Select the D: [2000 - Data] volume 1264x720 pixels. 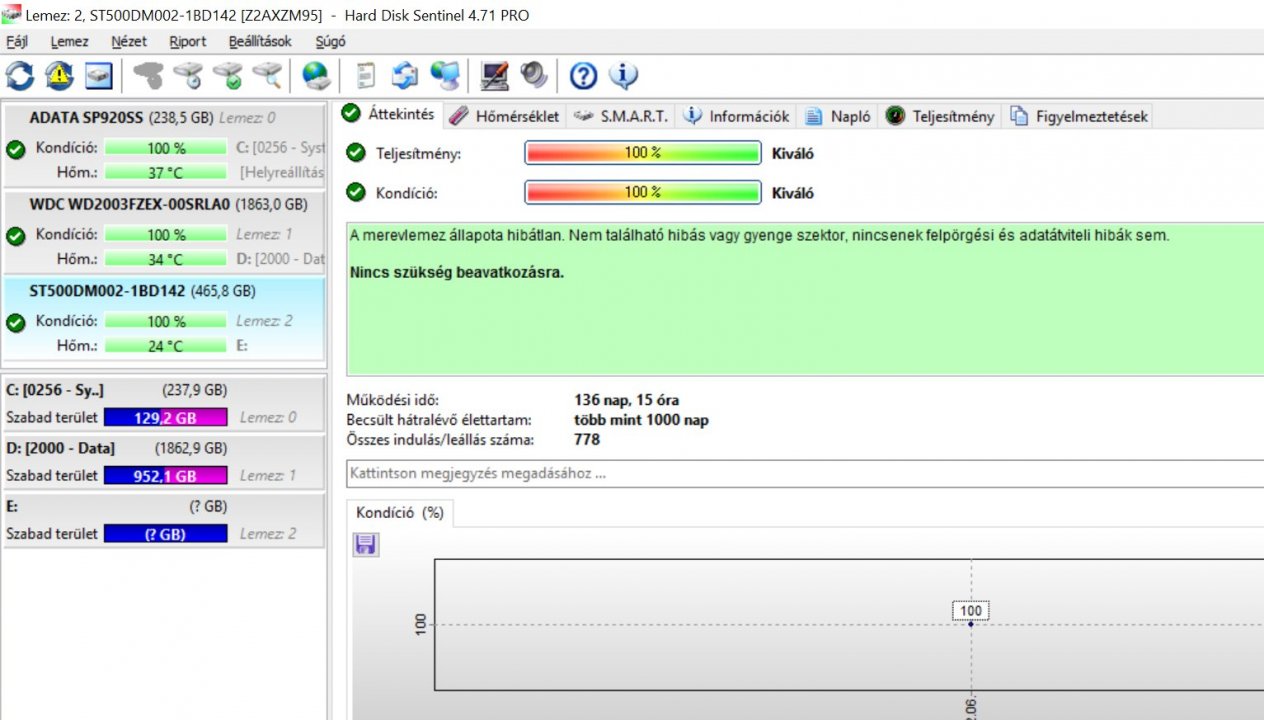point(164,461)
